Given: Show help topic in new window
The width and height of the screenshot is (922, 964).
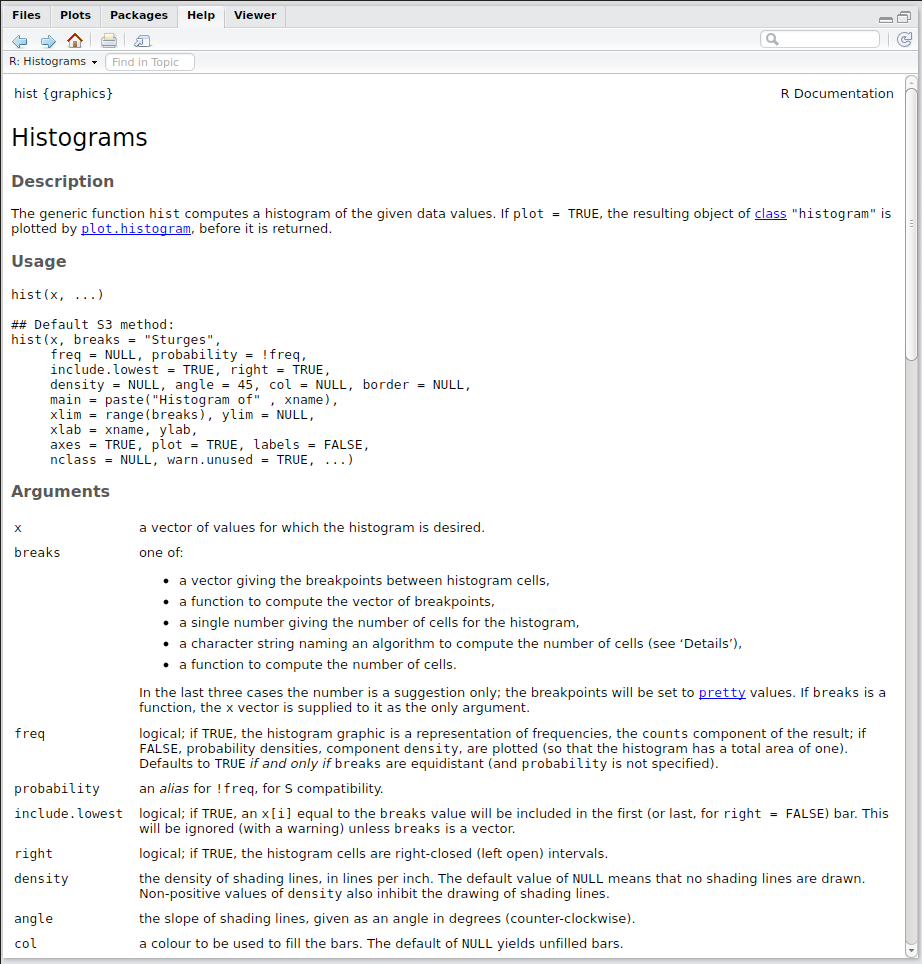Looking at the screenshot, I should pyautogui.click(x=143, y=41).
